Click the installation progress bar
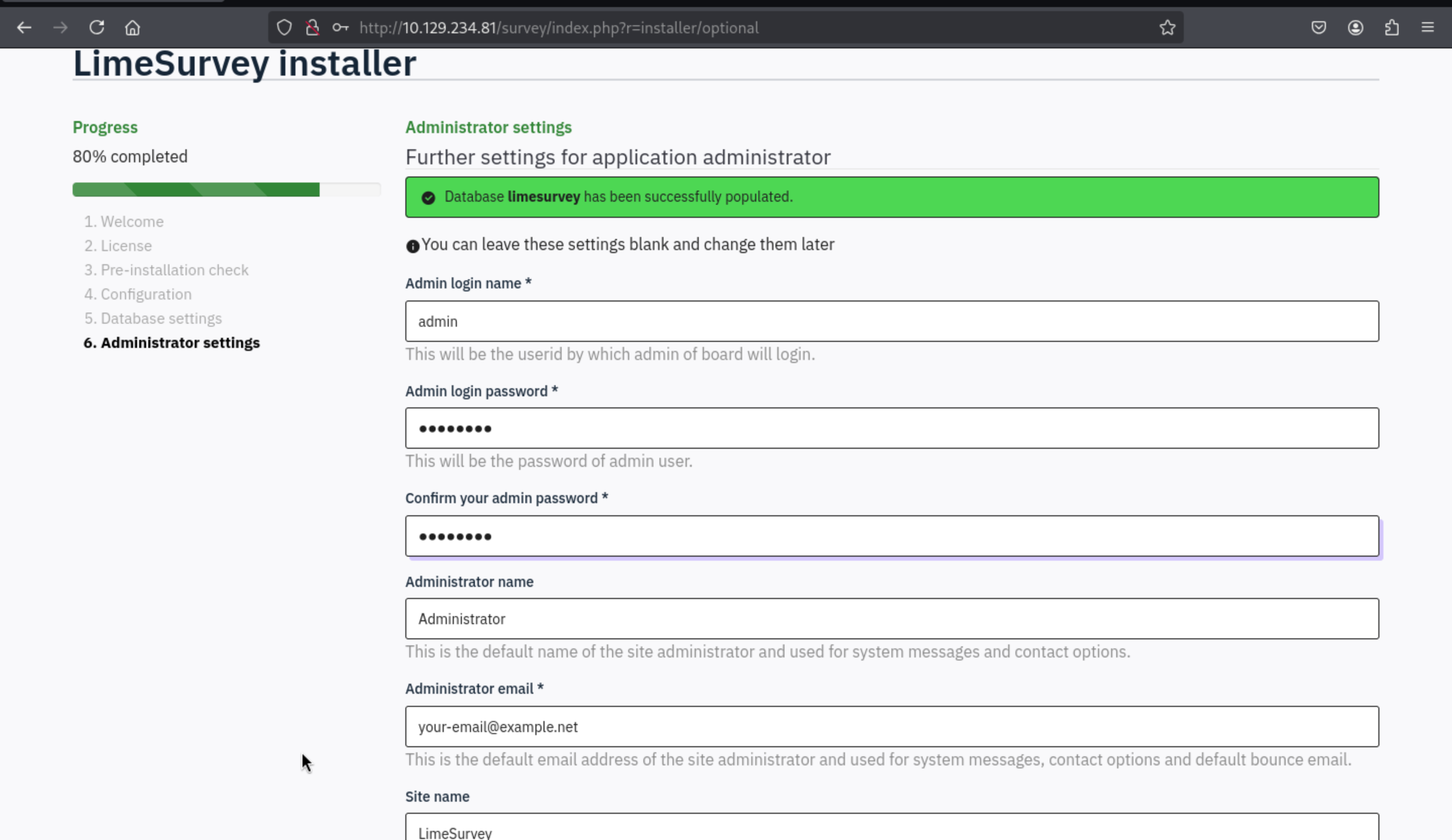The image size is (1452, 840). pos(226,190)
